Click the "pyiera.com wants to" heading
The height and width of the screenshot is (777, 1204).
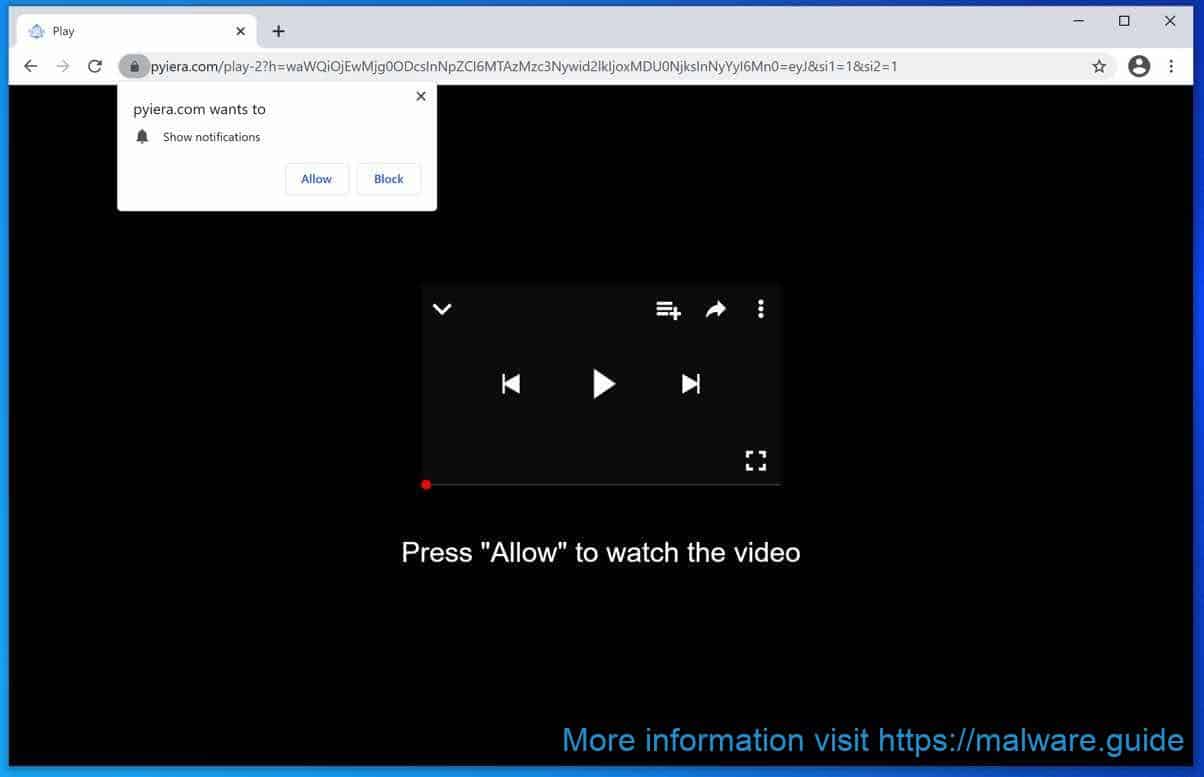pos(200,110)
